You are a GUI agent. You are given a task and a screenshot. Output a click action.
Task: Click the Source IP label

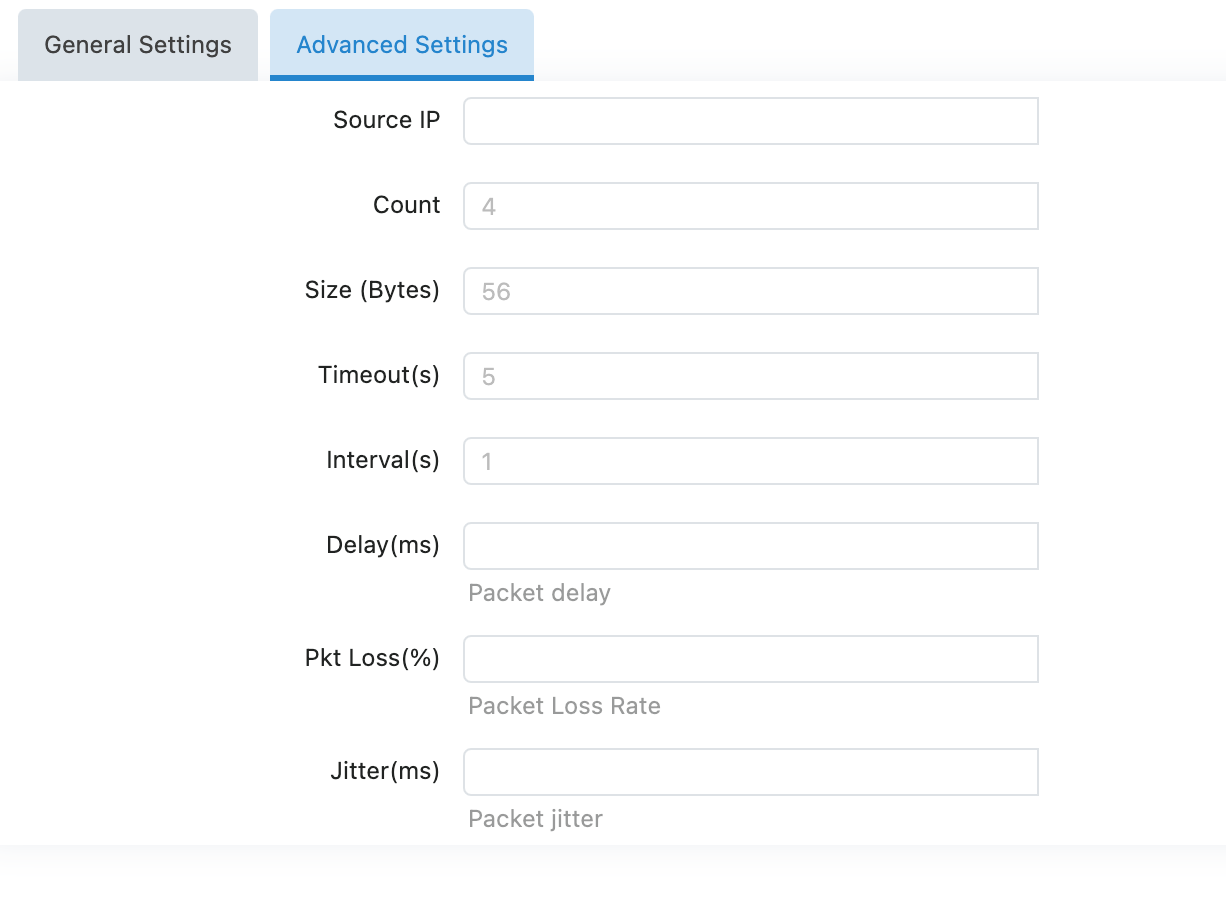point(386,120)
